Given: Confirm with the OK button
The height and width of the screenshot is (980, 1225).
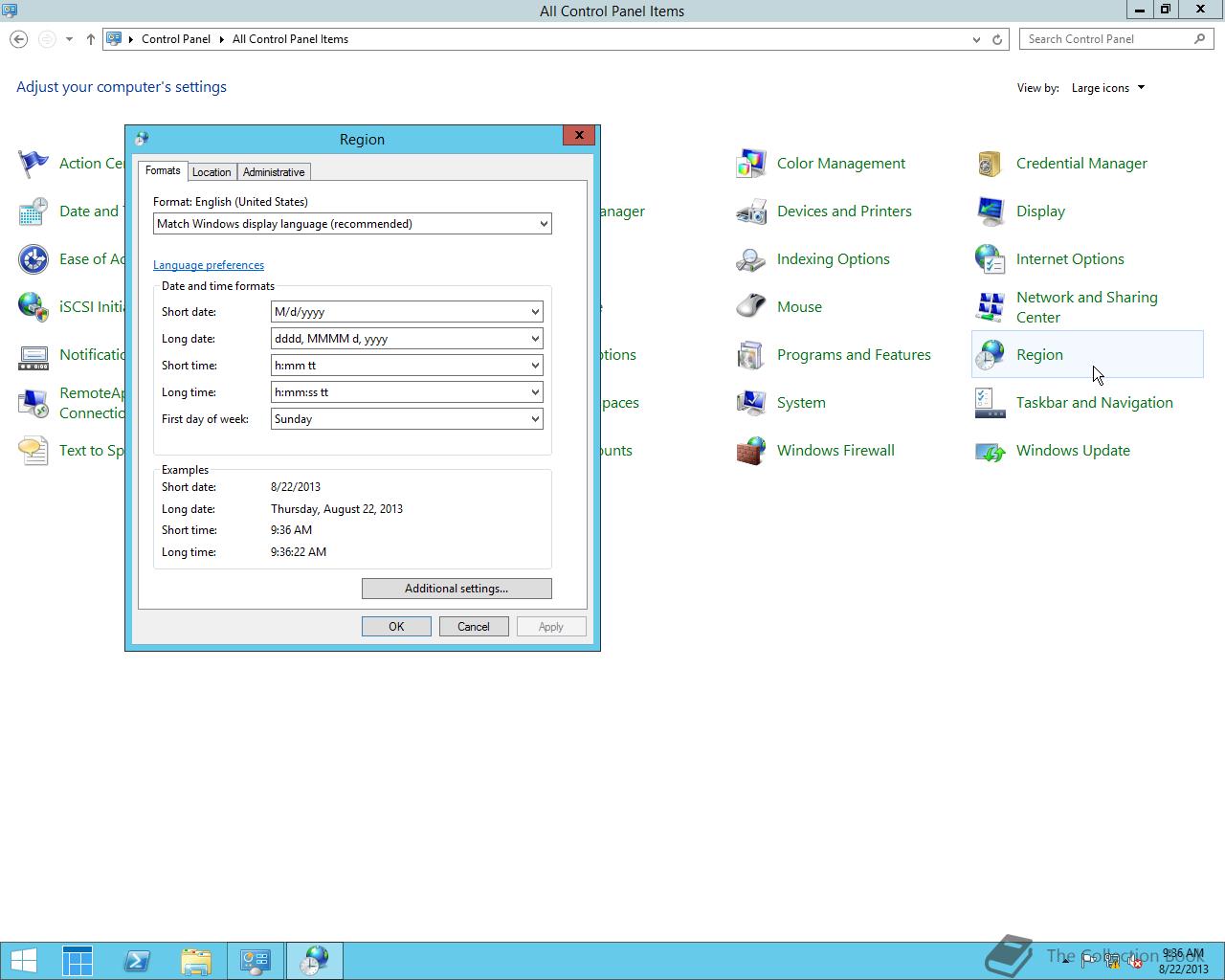Looking at the screenshot, I should [396, 627].
